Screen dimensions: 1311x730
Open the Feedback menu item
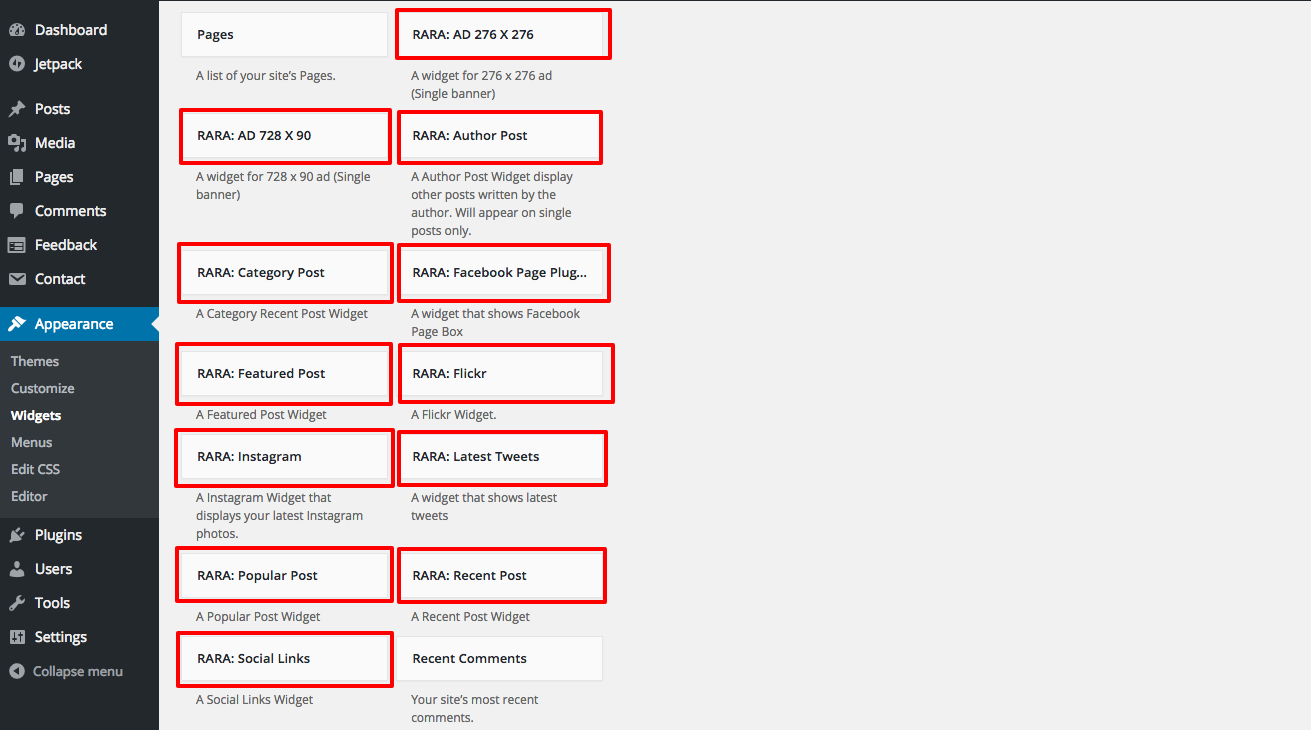(79, 245)
